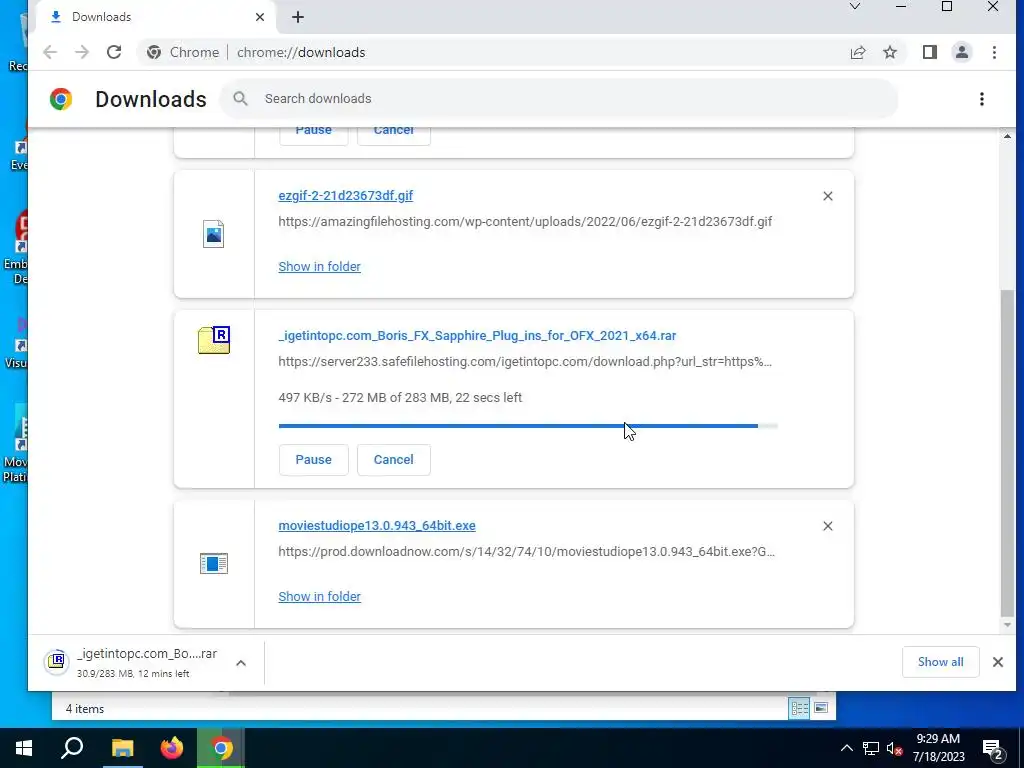
Task: Open Windows taskbar search
Action: 72,748
